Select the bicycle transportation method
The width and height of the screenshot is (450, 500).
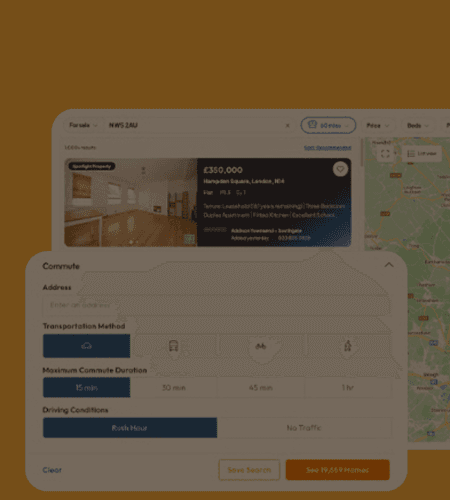(x=261, y=346)
